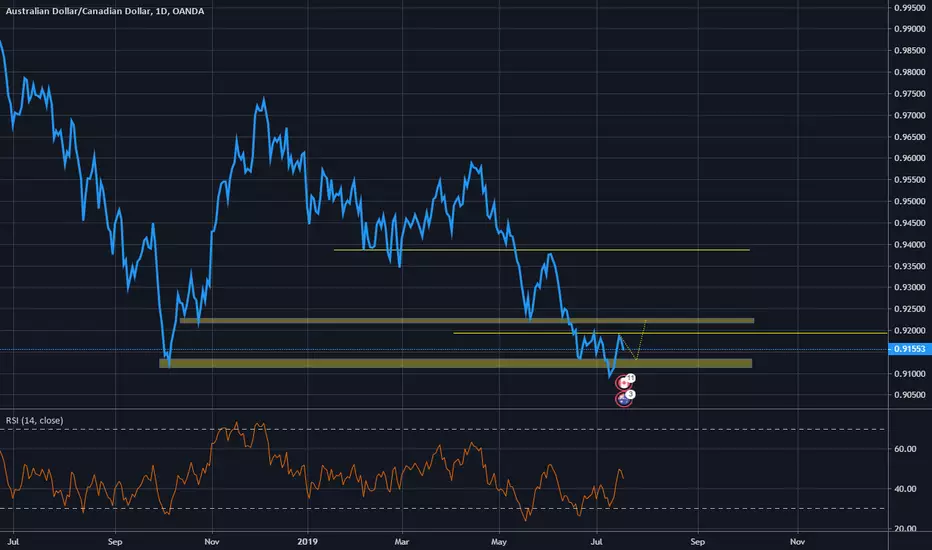Click the 0.99000 price axis label
The width and height of the screenshot is (932, 550).
point(909,29)
